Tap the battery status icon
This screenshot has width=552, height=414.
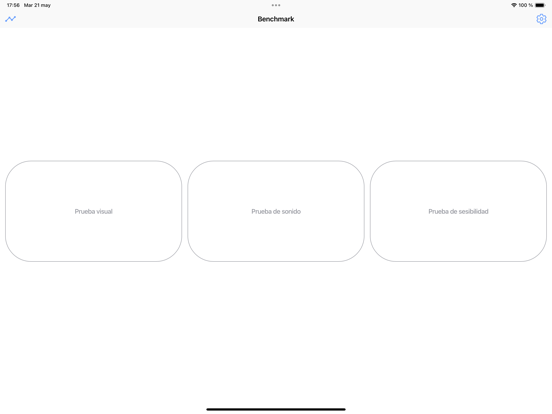pos(540,5)
